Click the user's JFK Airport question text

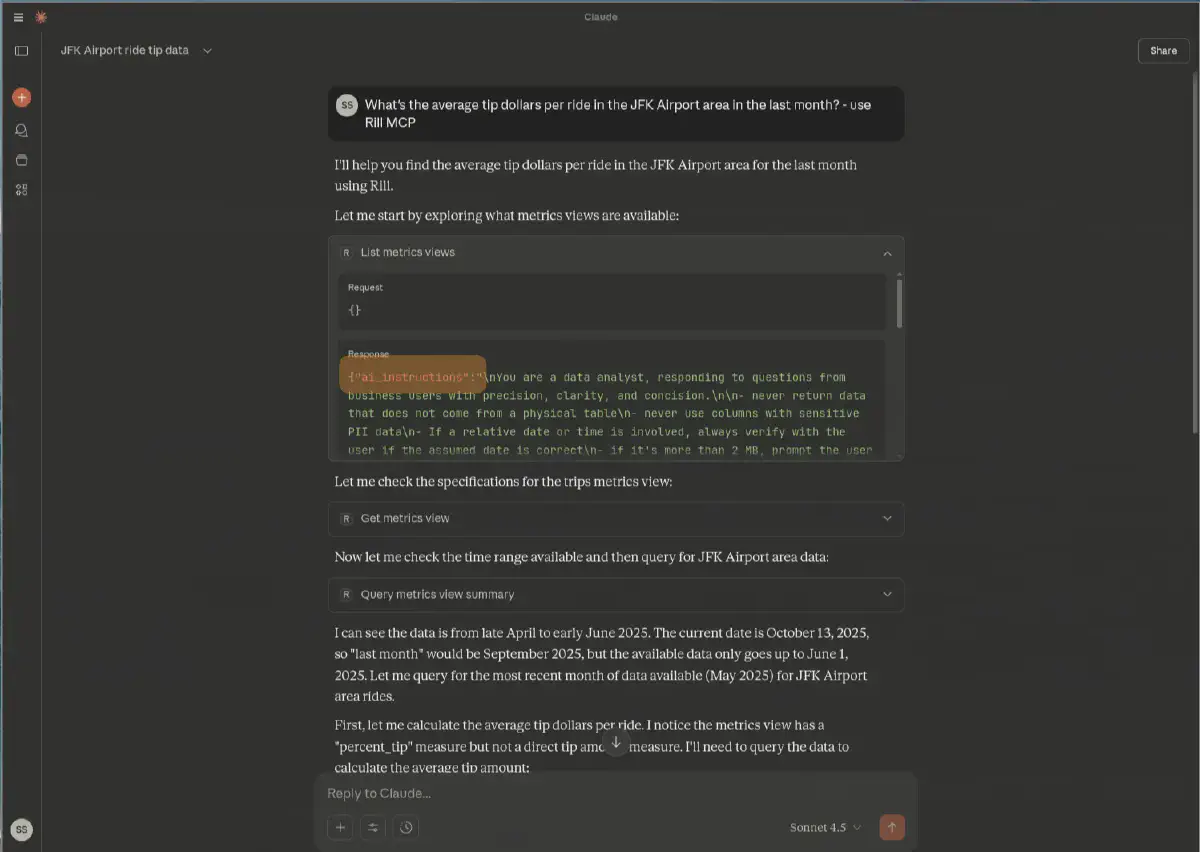coord(617,113)
